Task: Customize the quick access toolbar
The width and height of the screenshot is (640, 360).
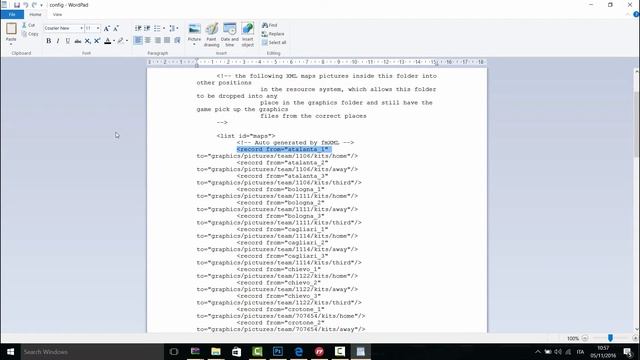Action: 41,5
